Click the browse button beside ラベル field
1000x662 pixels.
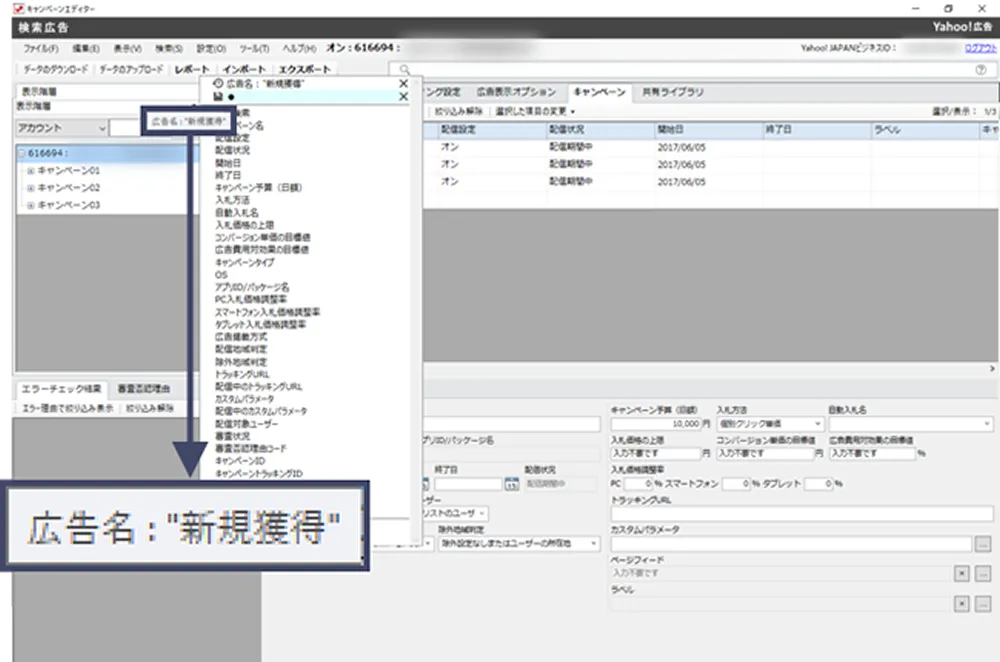point(983,604)
